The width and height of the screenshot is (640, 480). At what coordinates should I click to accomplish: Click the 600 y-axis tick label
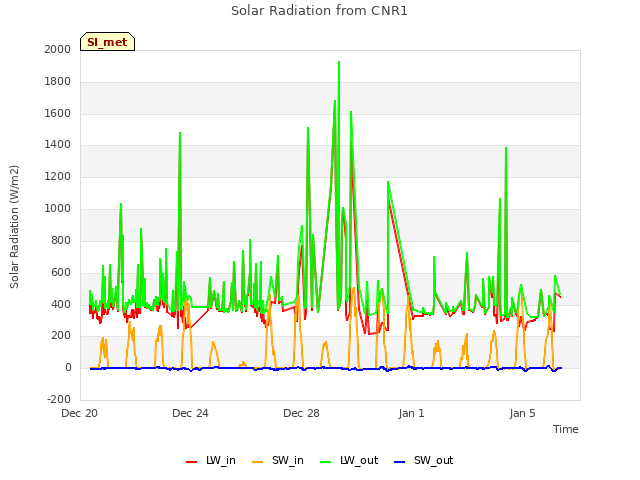(x=61, y=272)
